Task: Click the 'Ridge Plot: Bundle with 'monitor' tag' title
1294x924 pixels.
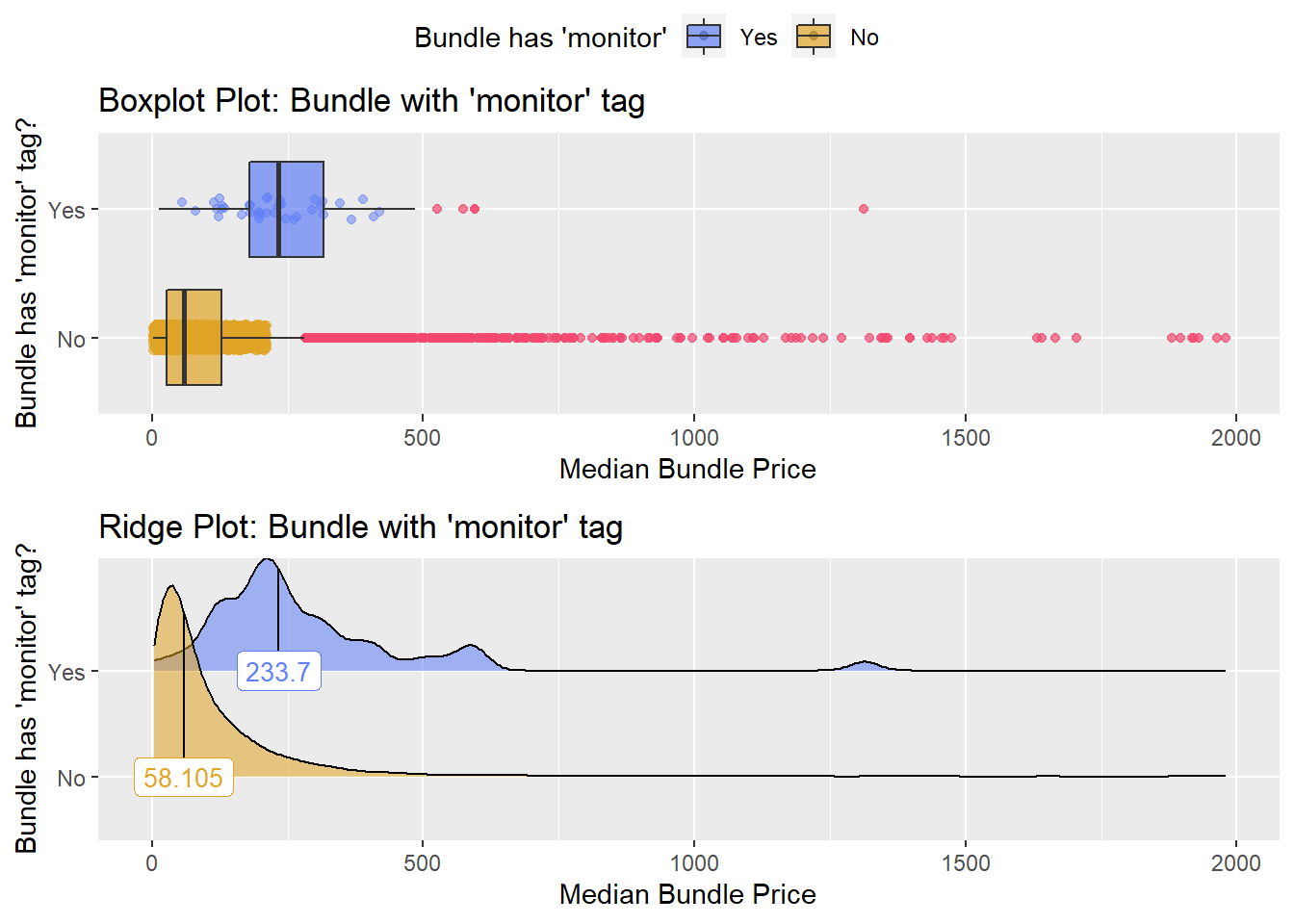Action: tap(361, 527)
